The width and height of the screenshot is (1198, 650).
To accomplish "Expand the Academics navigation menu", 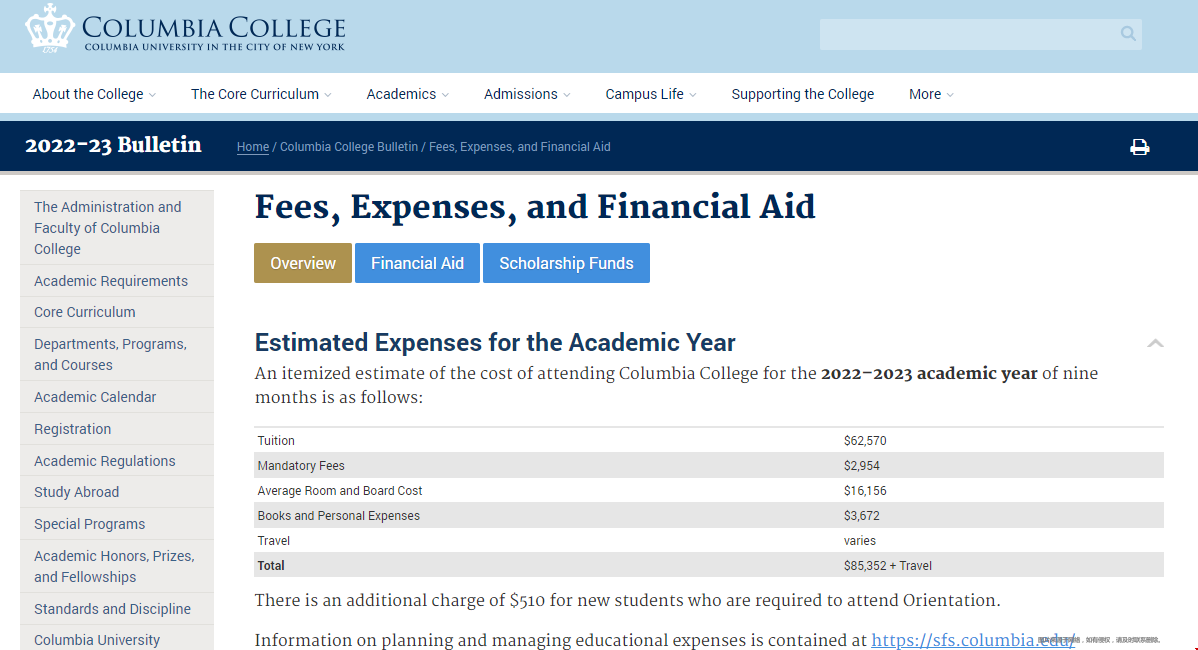I will click(x=407, y=94).
